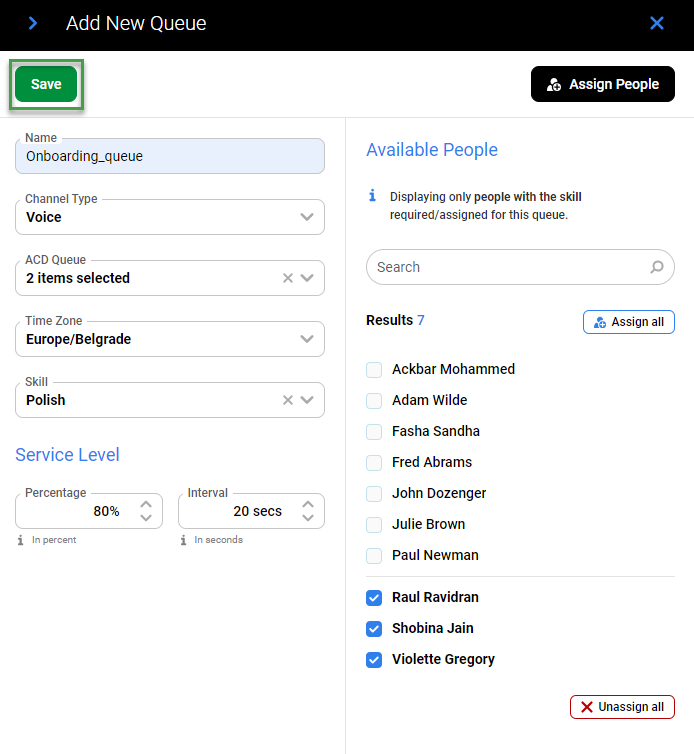The height and width of the screenshot is (754, 694).
Task: Click the Unassign all button
Action: [622, 707]
